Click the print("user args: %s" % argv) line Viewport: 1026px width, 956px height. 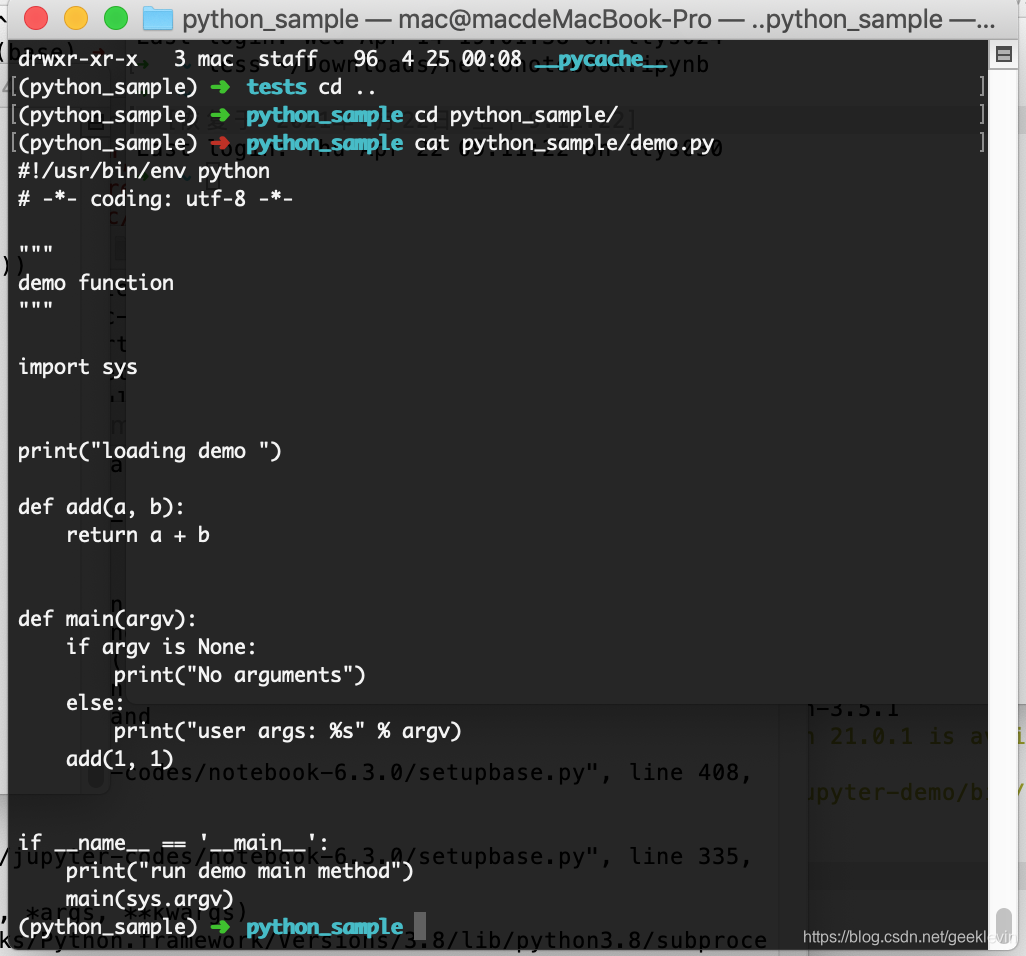point(287,731)
